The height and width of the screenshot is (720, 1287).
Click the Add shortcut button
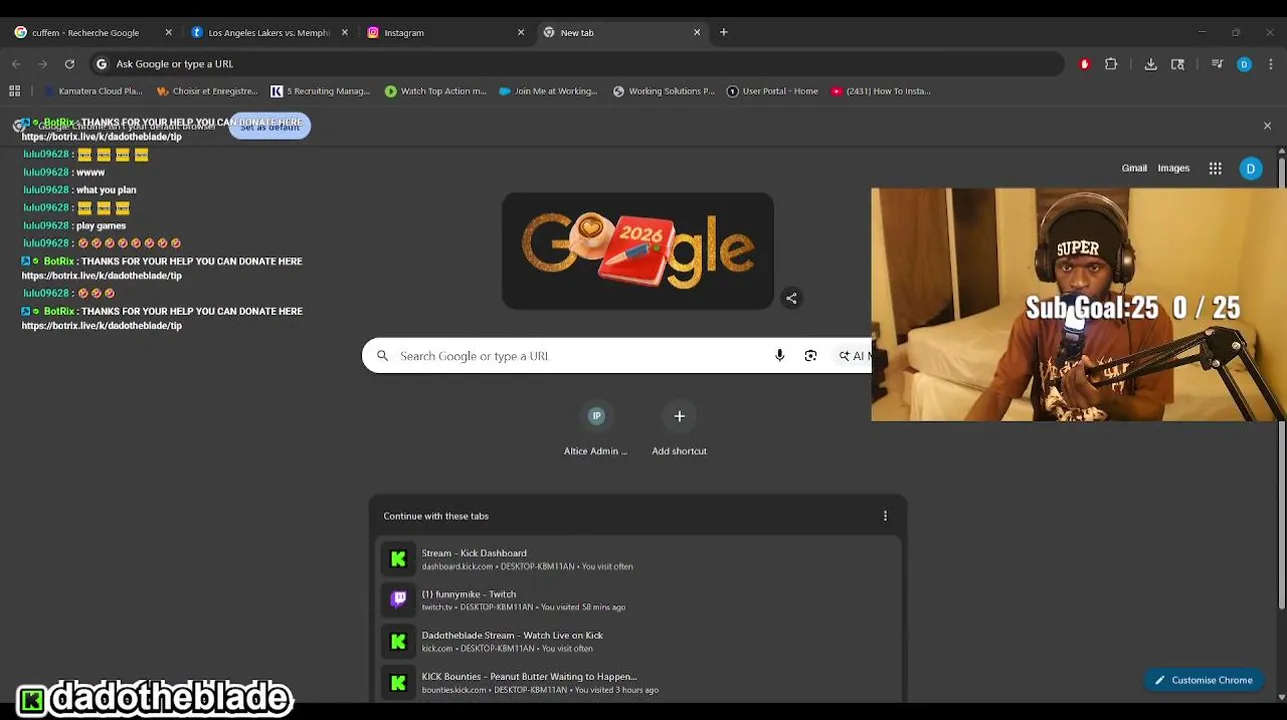coord(679,428)
